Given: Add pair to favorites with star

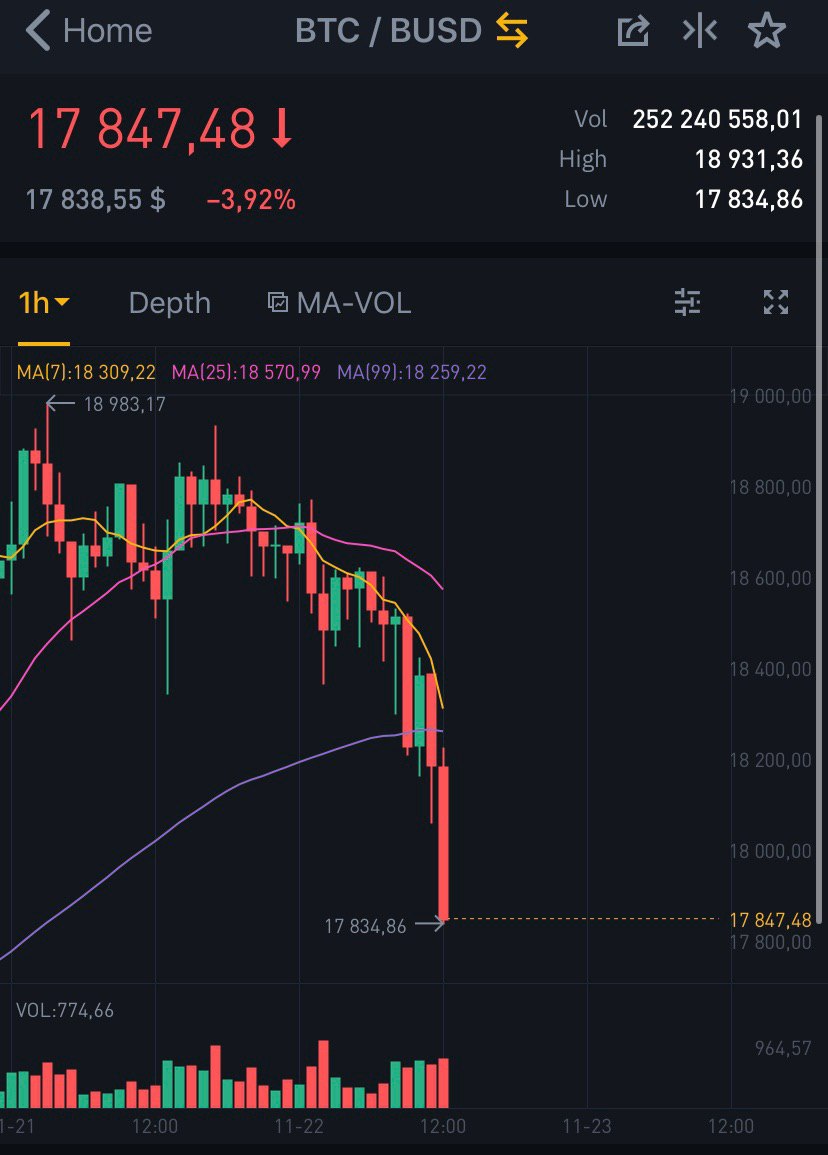Looking at the screenshot, I should click(767, 31).
